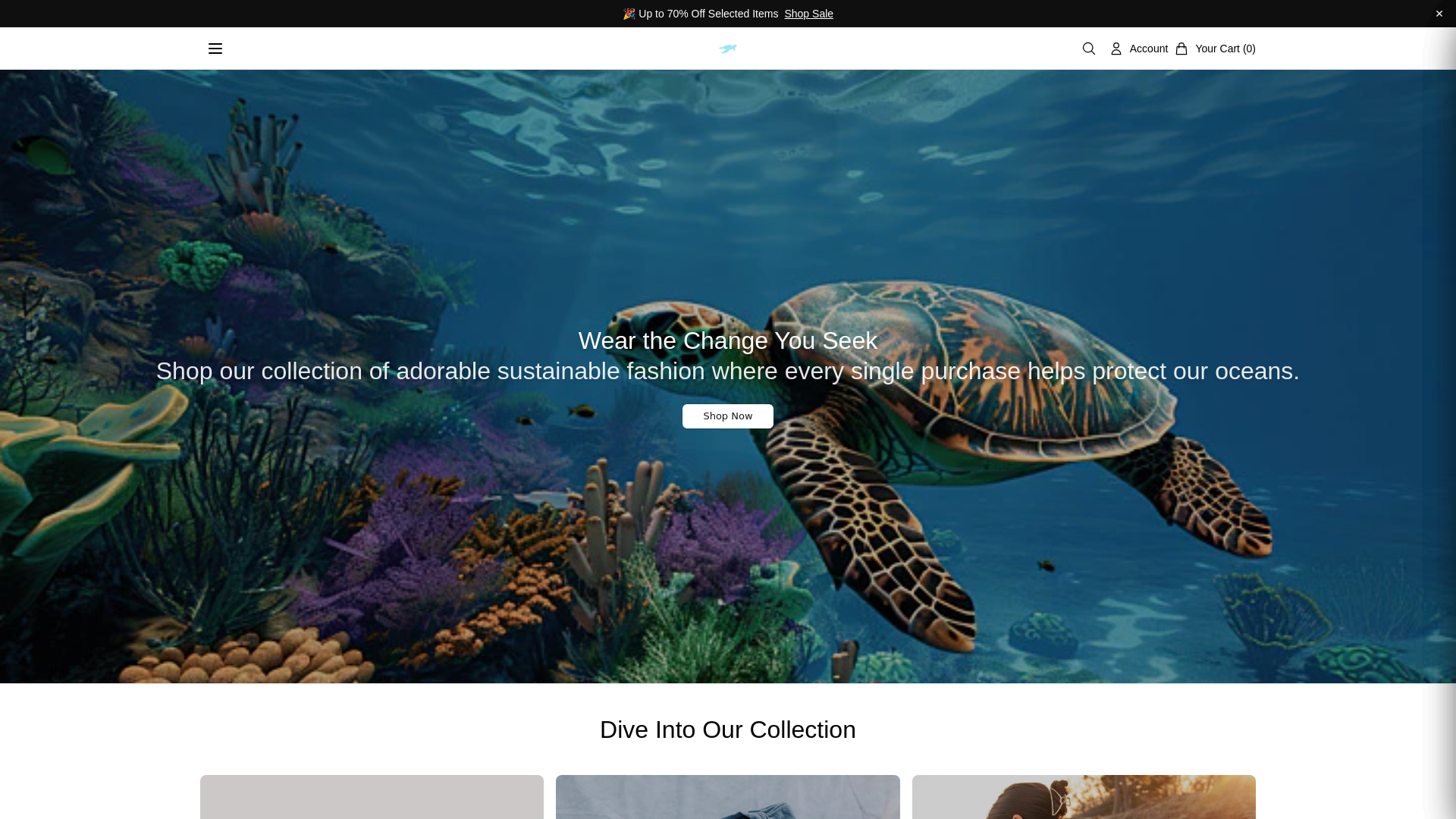
Task: Open Your Cart (0) link
Action: point(1225,49)
